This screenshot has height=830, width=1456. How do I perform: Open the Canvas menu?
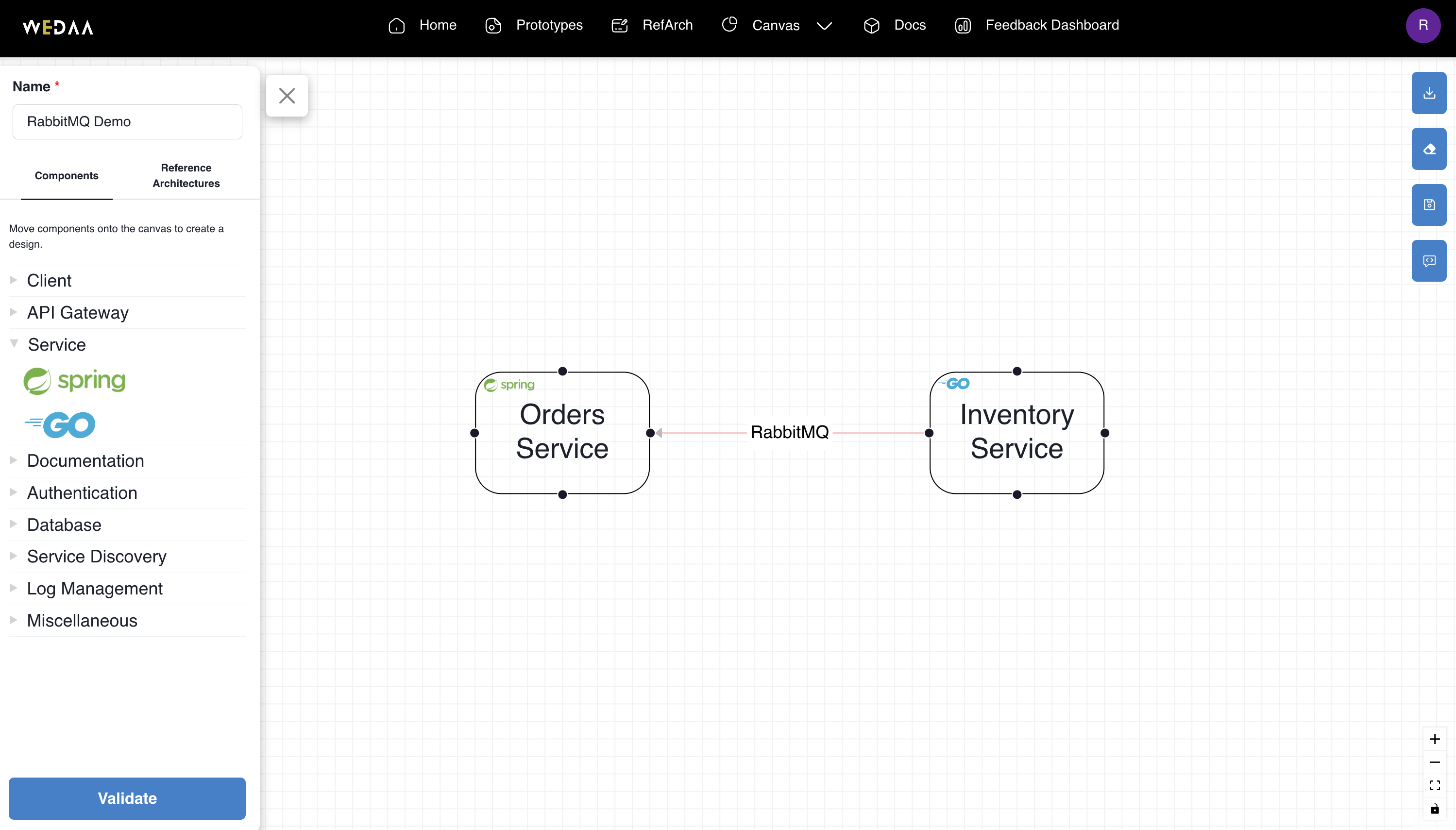pyautogui.click(x=777, y=25)
